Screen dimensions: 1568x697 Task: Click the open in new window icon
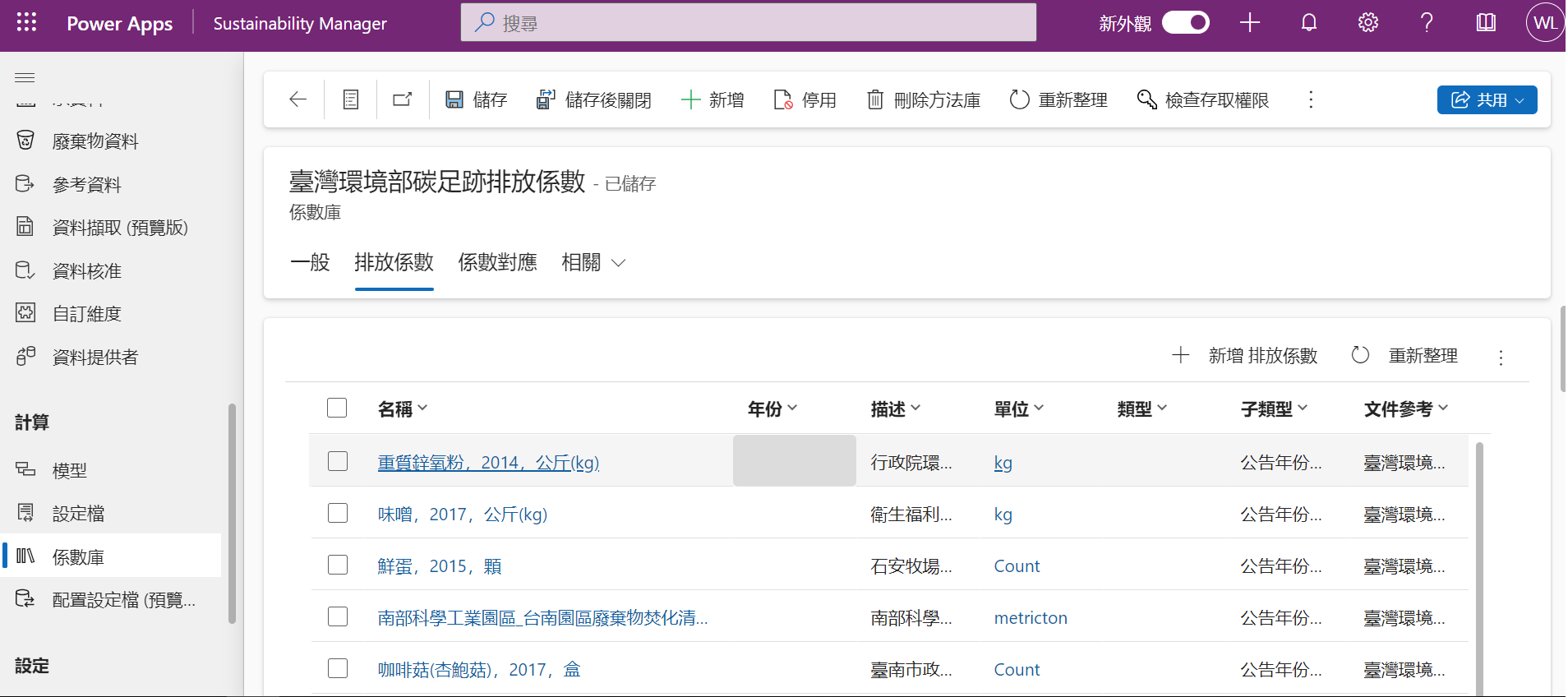click(x=403, y=99)
